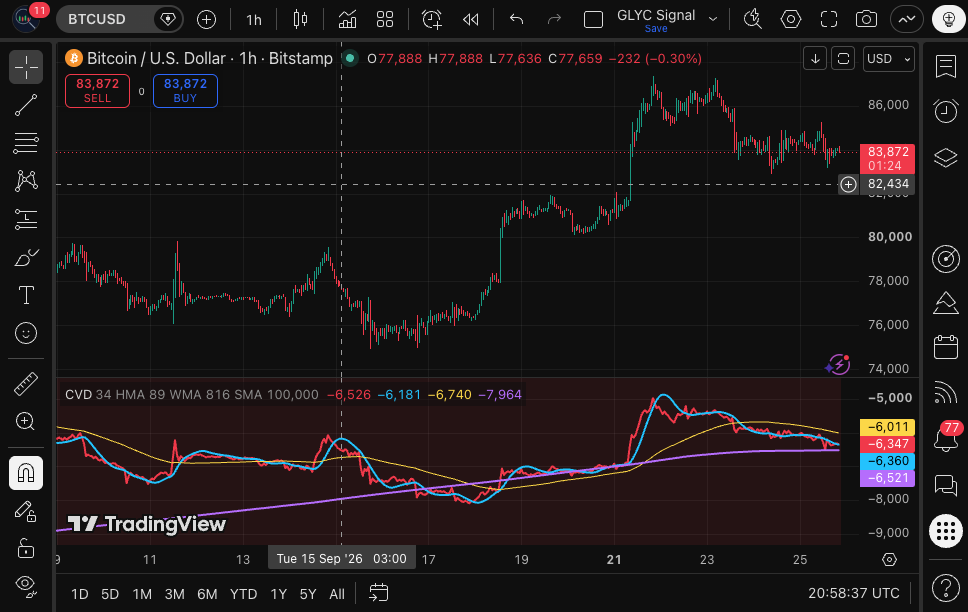Click the 83,872 SELL button
968x612 pixels.
[x=98, y=91]
